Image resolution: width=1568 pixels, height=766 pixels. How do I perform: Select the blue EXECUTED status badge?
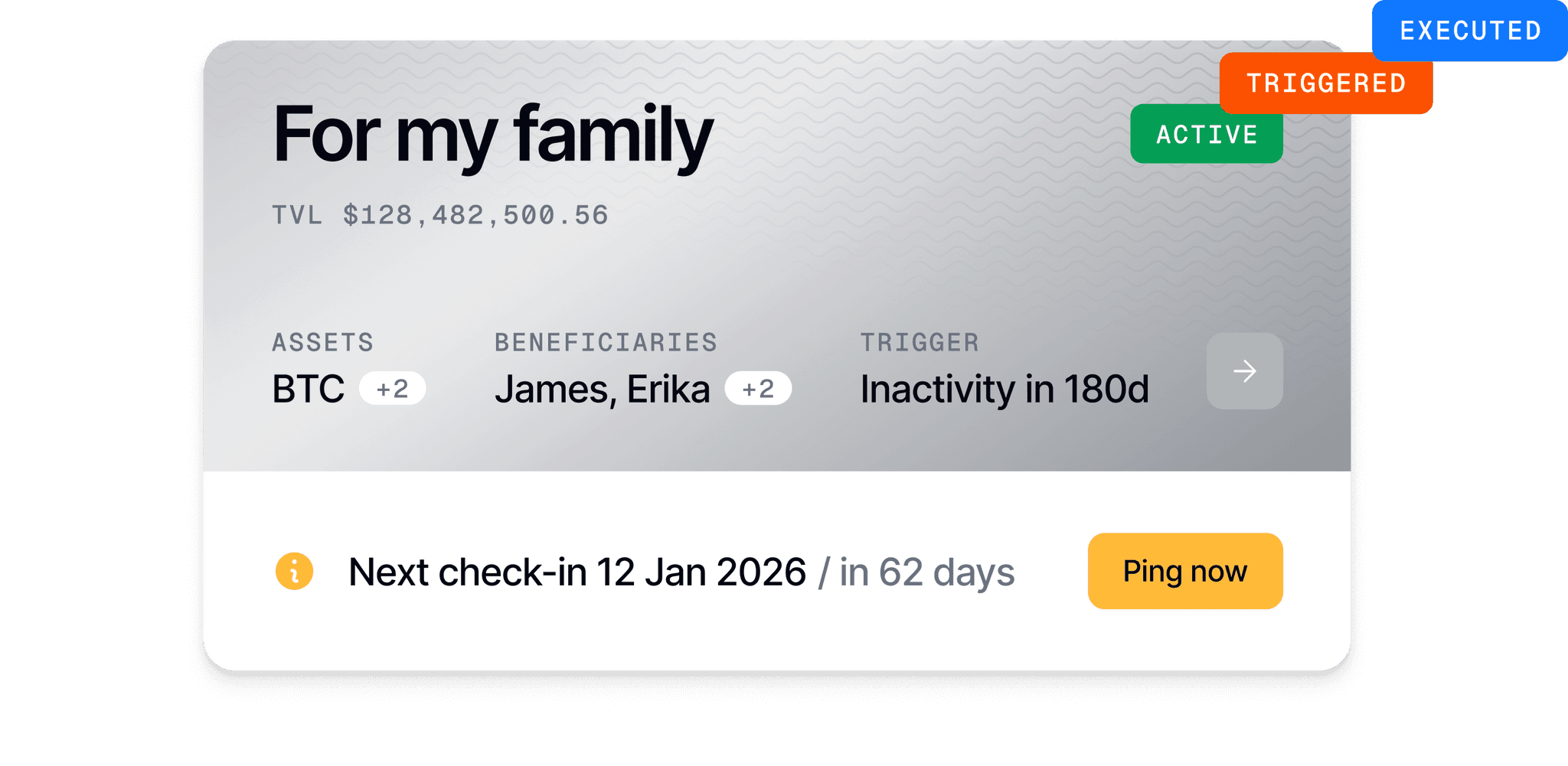pos(1469,31)
